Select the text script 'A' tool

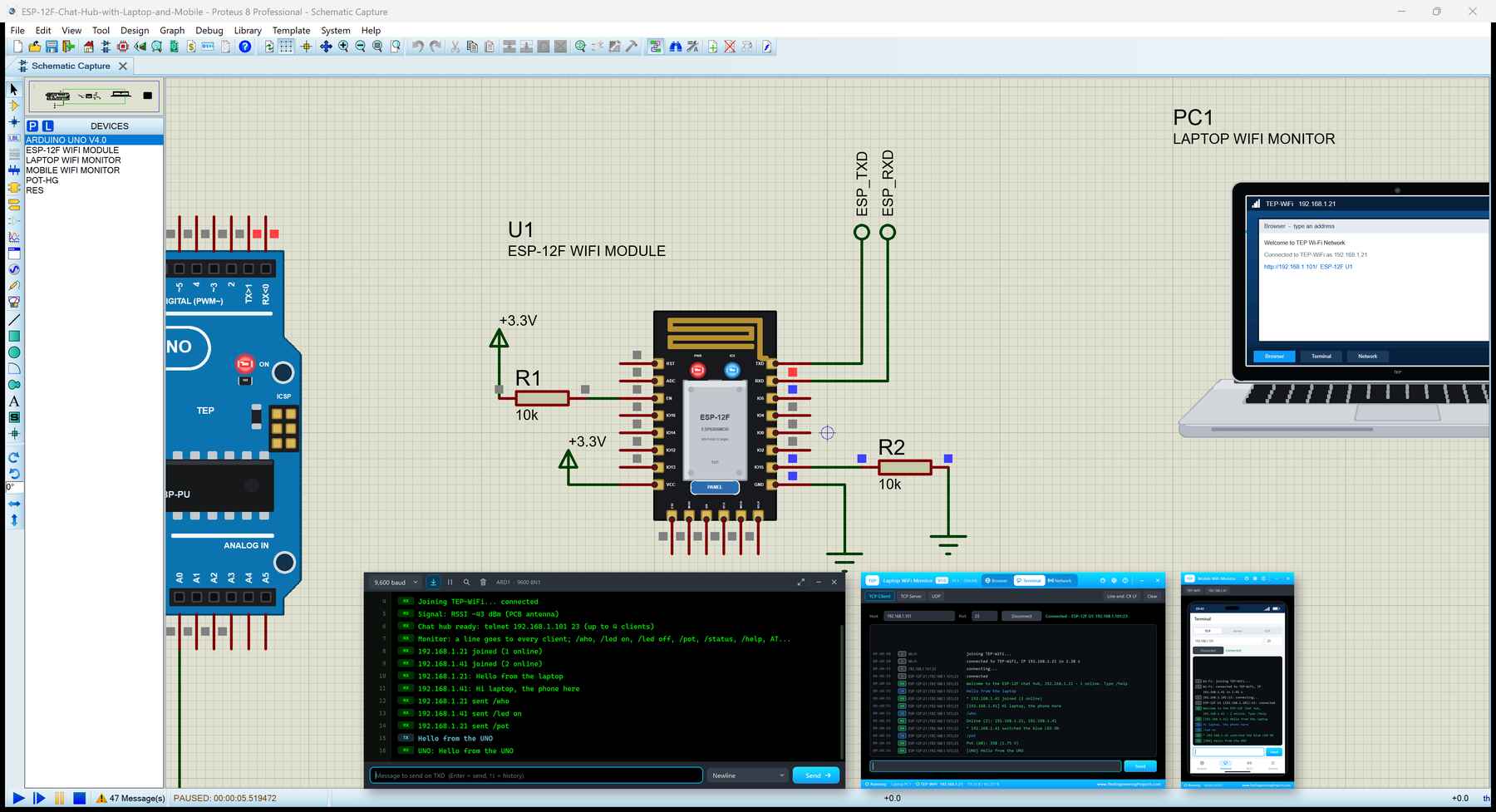coord(14,401)
